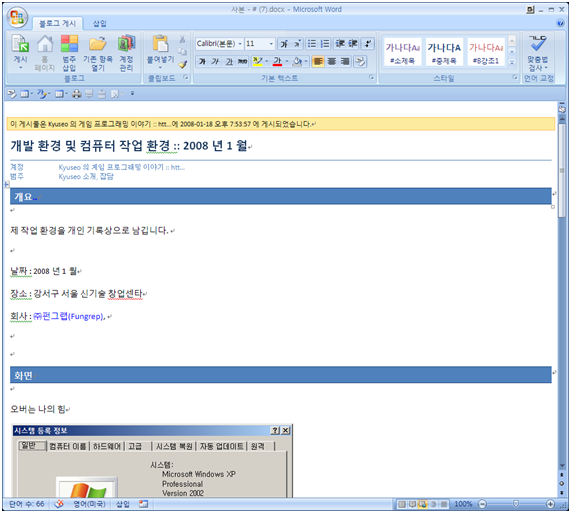Open 고급 tab in system dialog image
The image size is (571, 513).
138,446
